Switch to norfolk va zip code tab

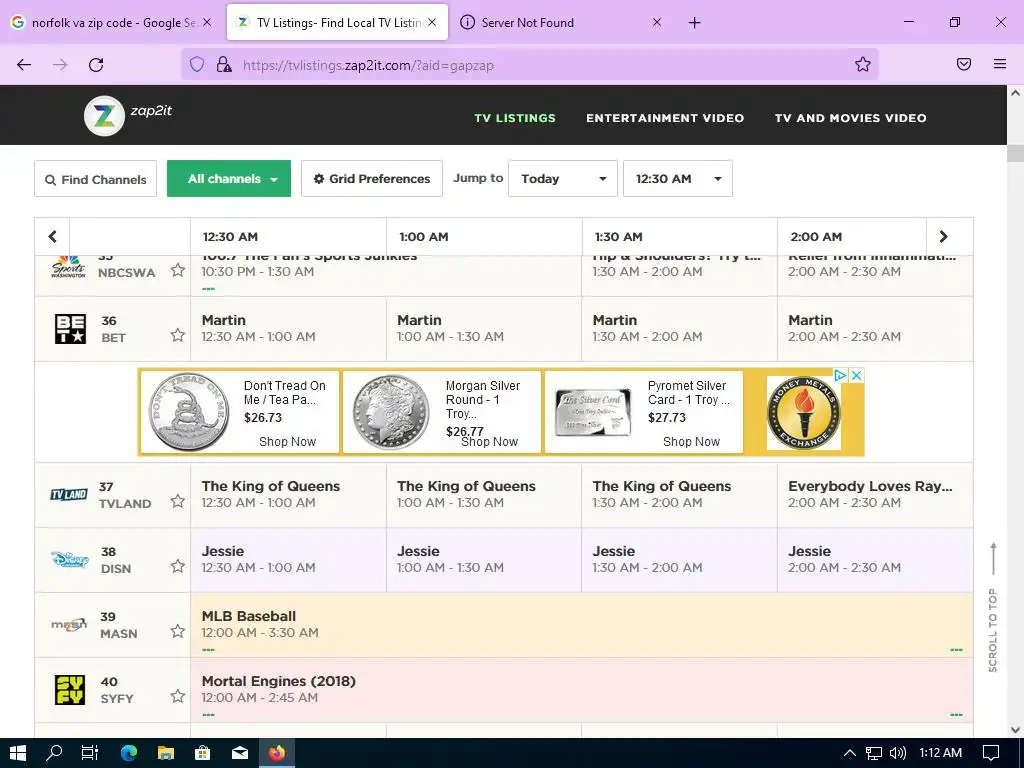tap(111, 23)
